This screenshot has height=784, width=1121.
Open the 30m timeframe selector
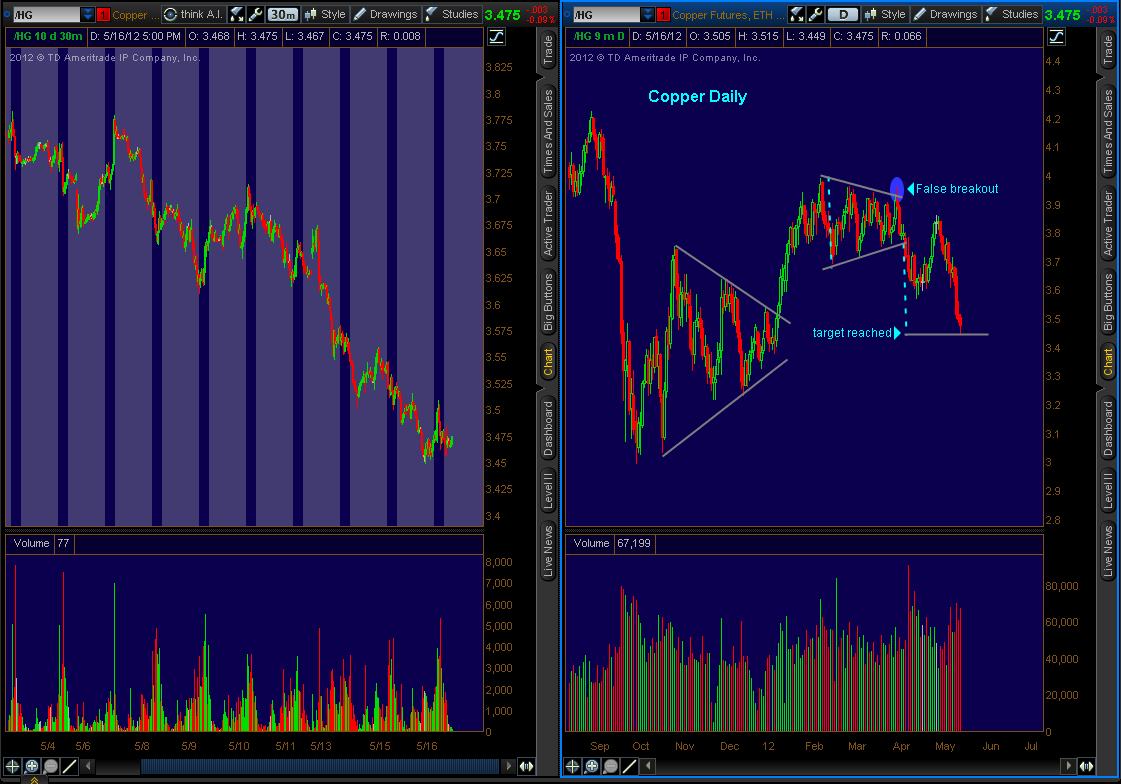(x=283, y=14)
